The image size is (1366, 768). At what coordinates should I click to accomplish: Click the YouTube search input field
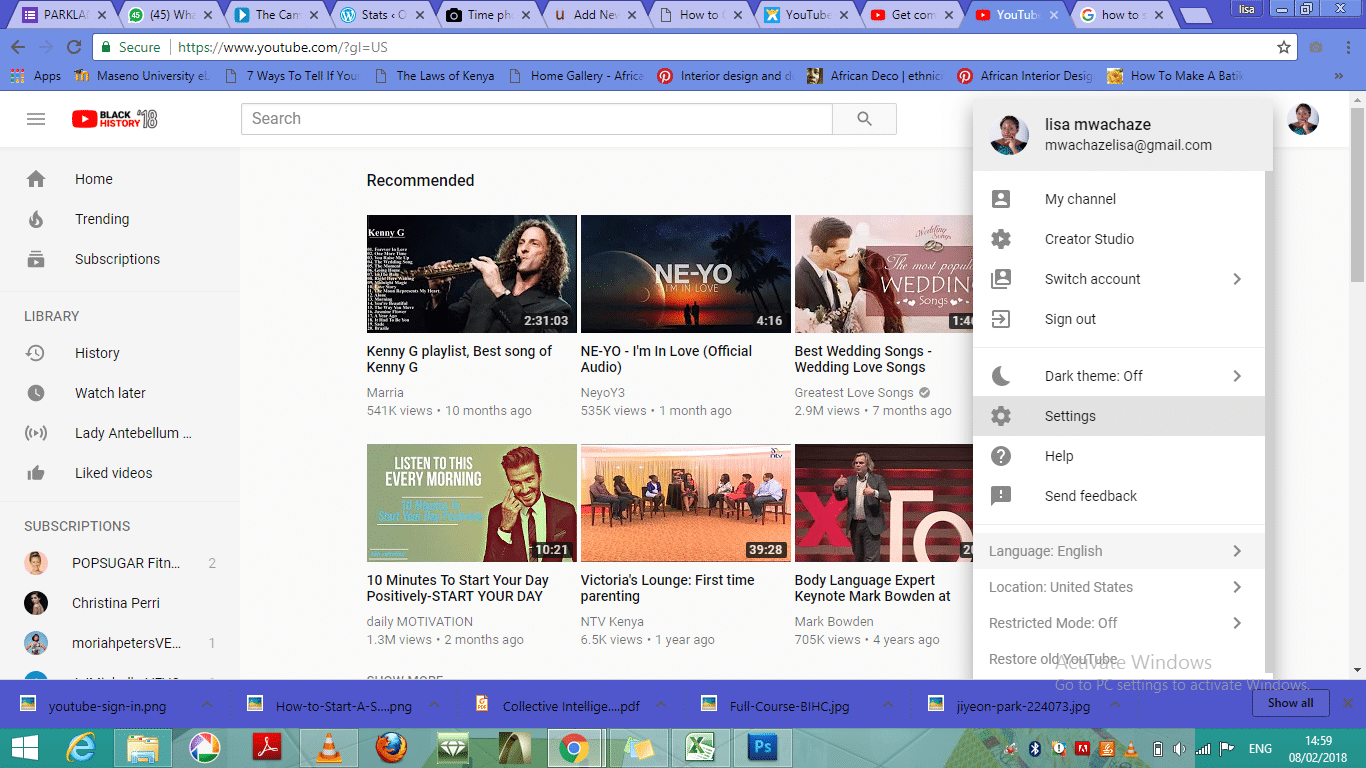click(536, 119)
